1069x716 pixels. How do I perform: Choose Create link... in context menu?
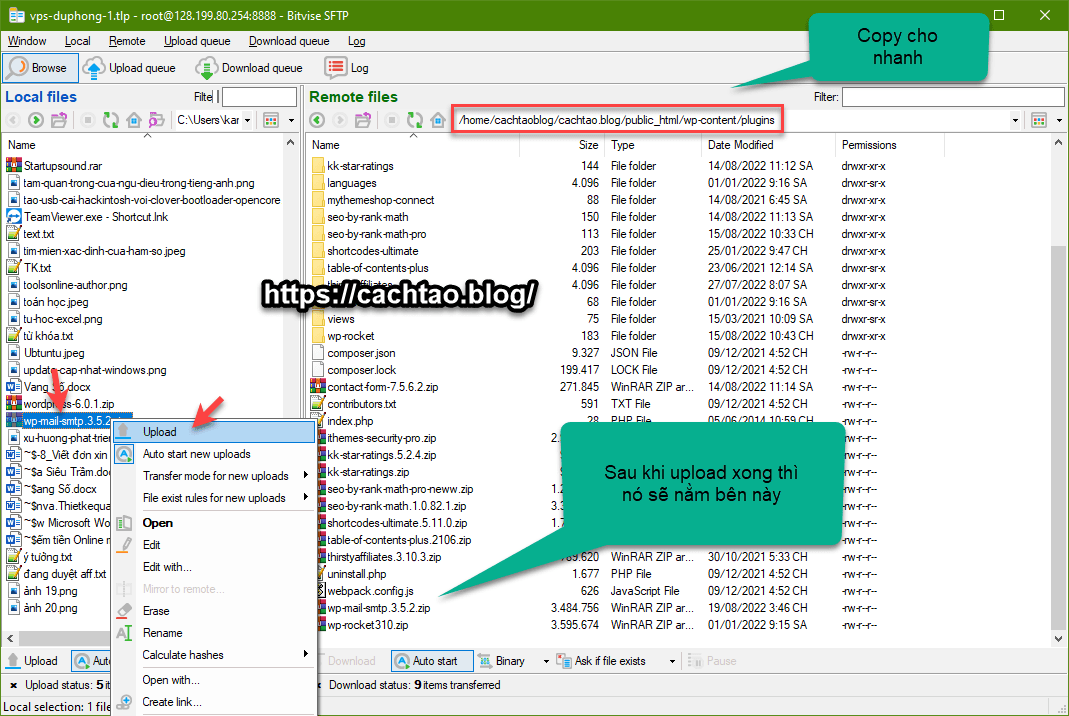tap(214, 702)
